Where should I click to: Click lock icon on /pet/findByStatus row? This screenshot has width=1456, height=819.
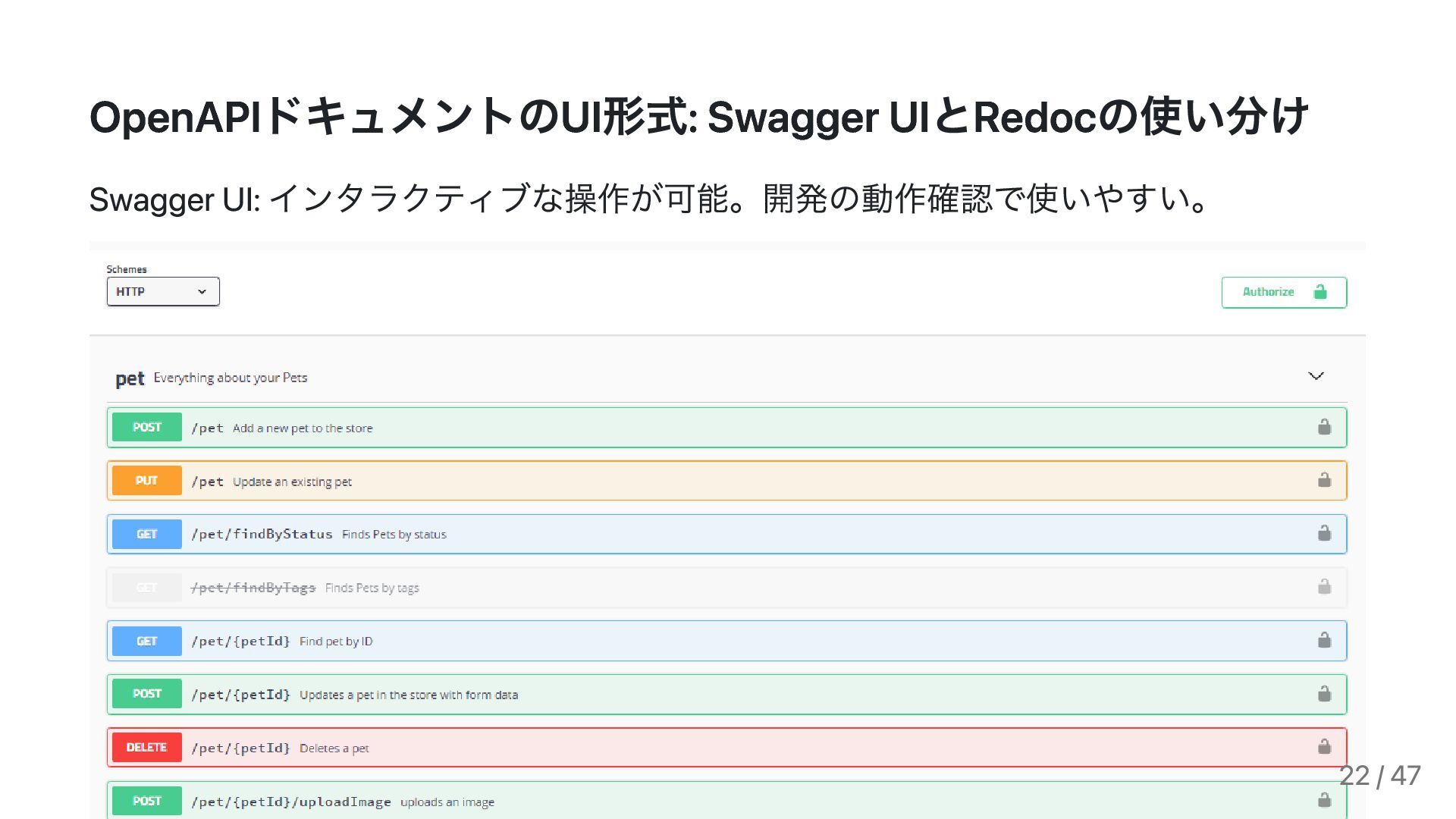1324,533
